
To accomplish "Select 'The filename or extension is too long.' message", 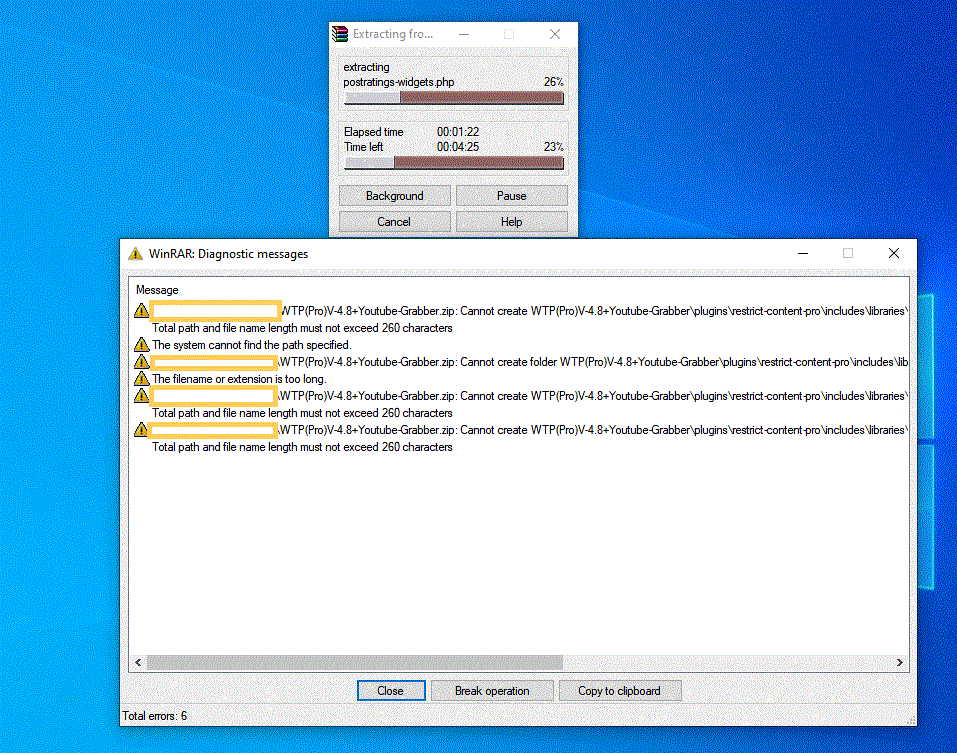I will click(x=239, y=379).
